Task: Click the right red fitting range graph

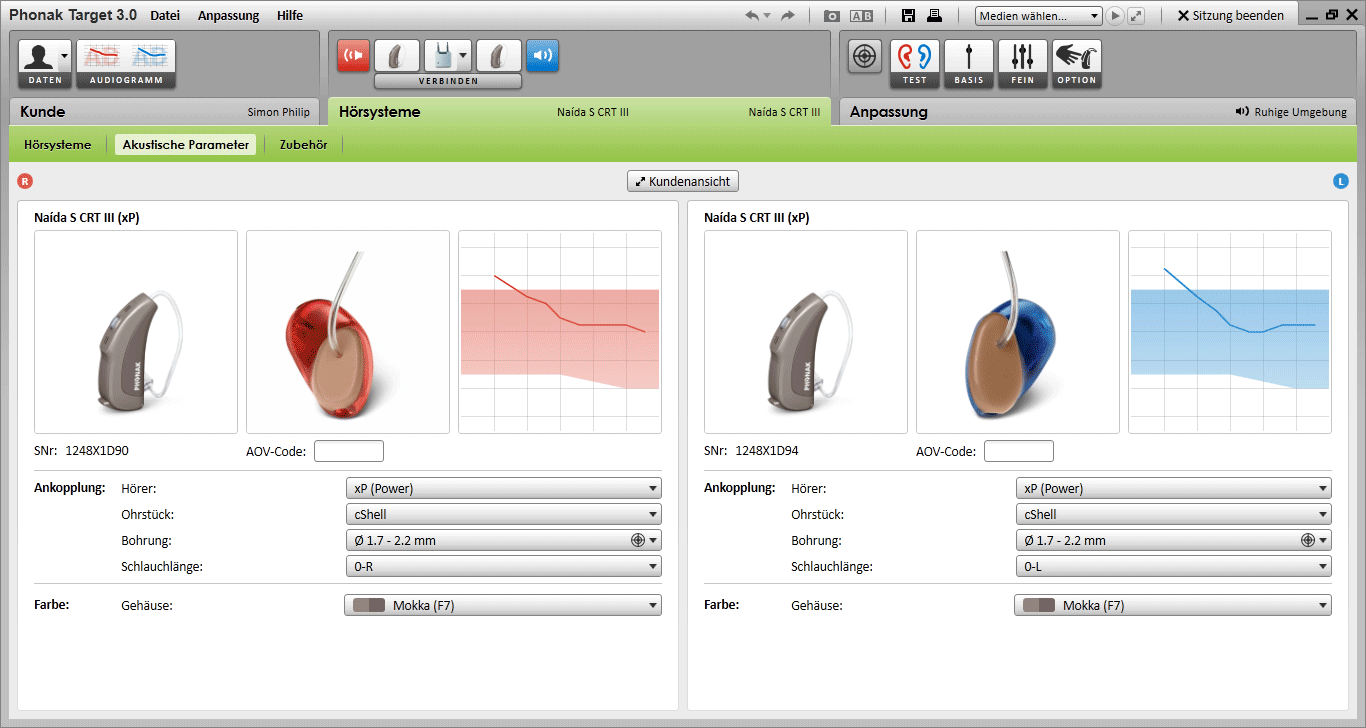Action: tap(560, 332)
